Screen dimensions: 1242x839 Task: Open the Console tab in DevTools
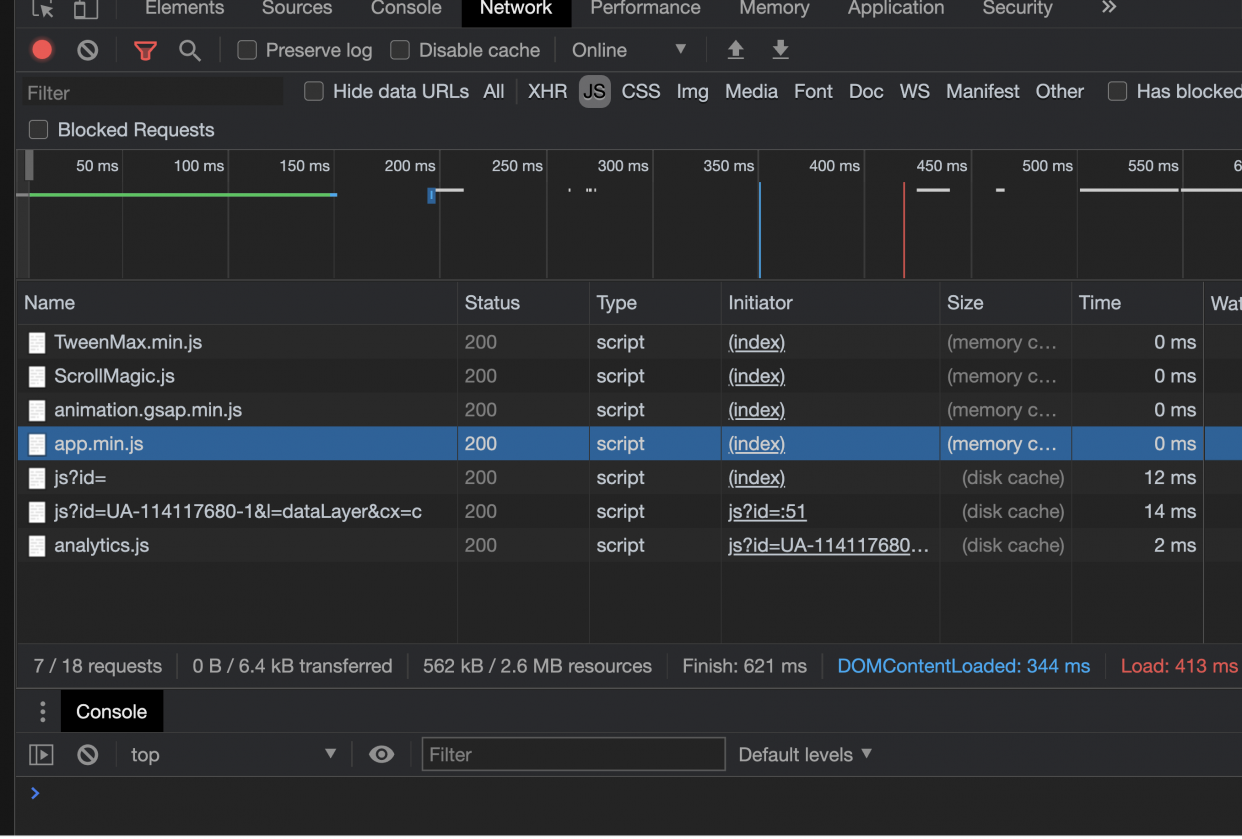click(x=406, y=9)
